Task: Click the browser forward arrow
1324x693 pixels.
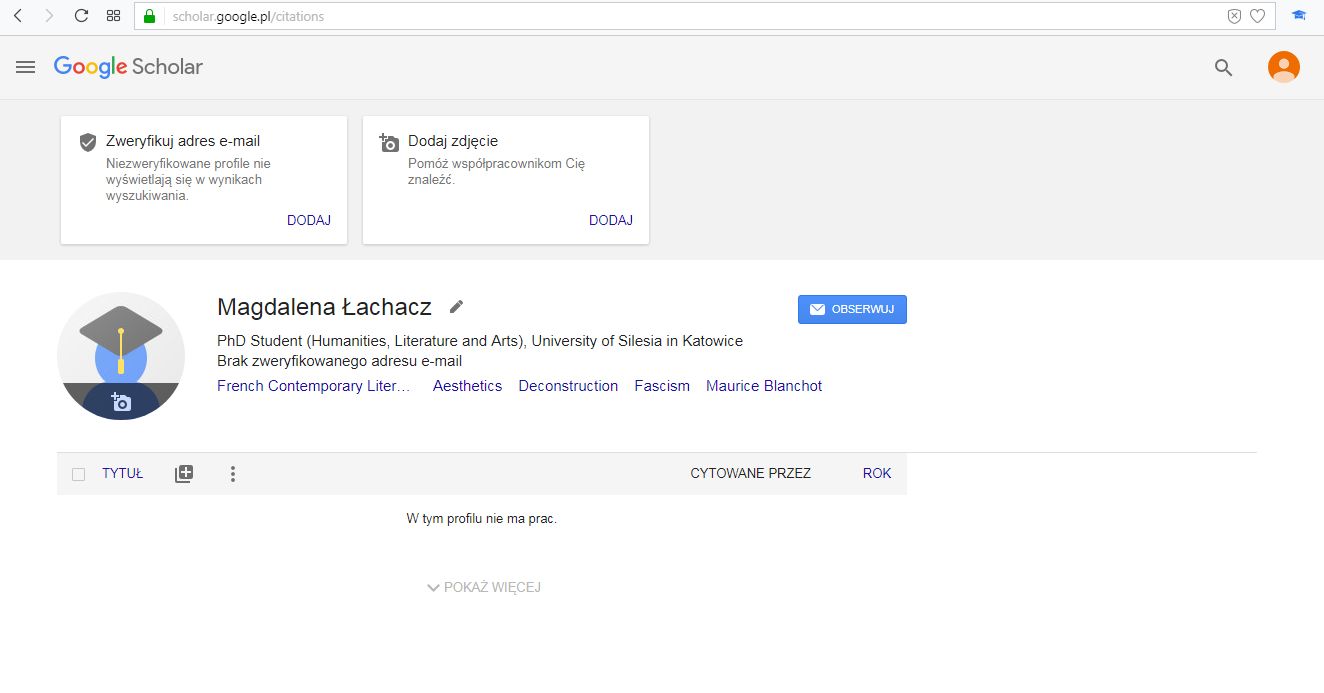Action: point(49,16)
